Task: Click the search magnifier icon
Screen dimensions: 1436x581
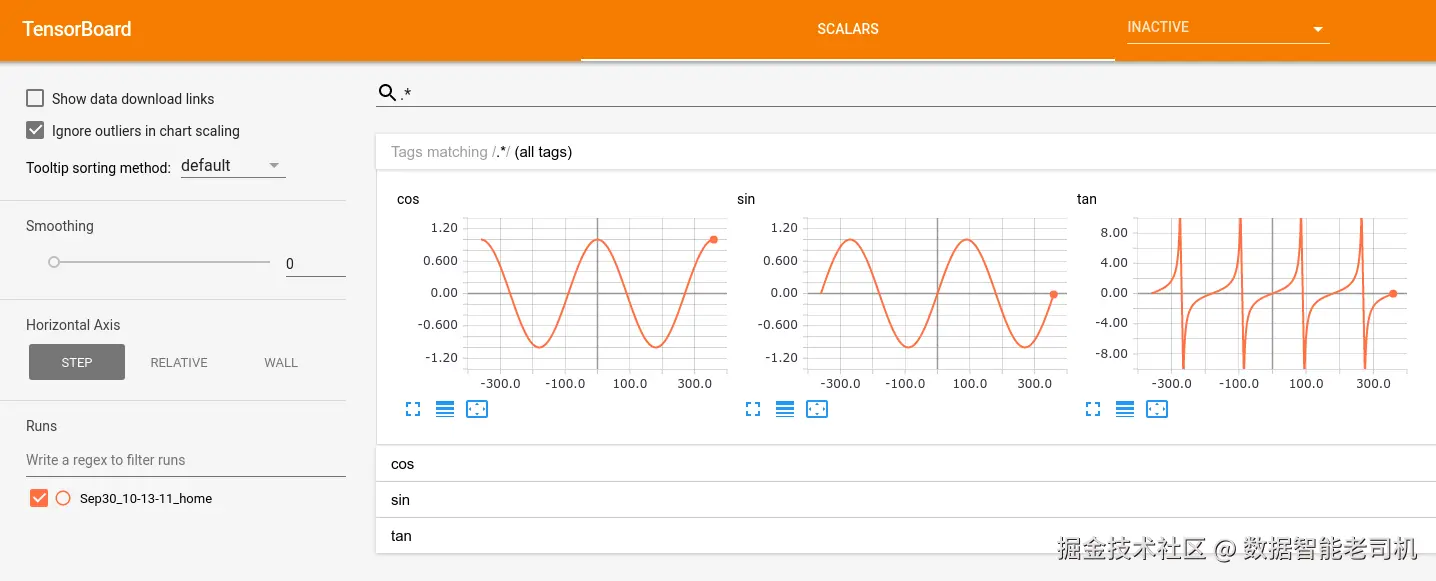Action: point(387,93)
